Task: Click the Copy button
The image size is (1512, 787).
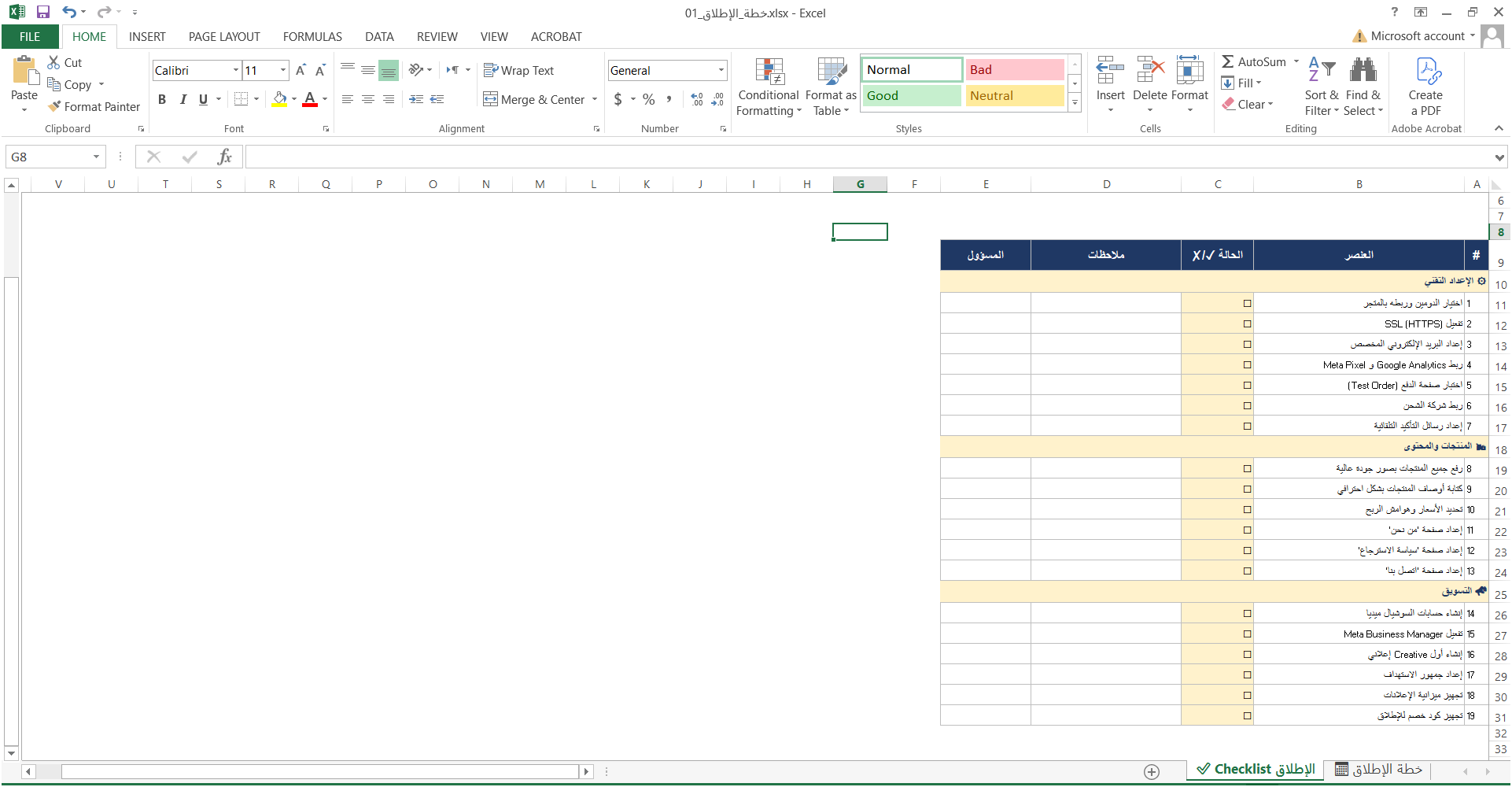Action: coord(70,84)
